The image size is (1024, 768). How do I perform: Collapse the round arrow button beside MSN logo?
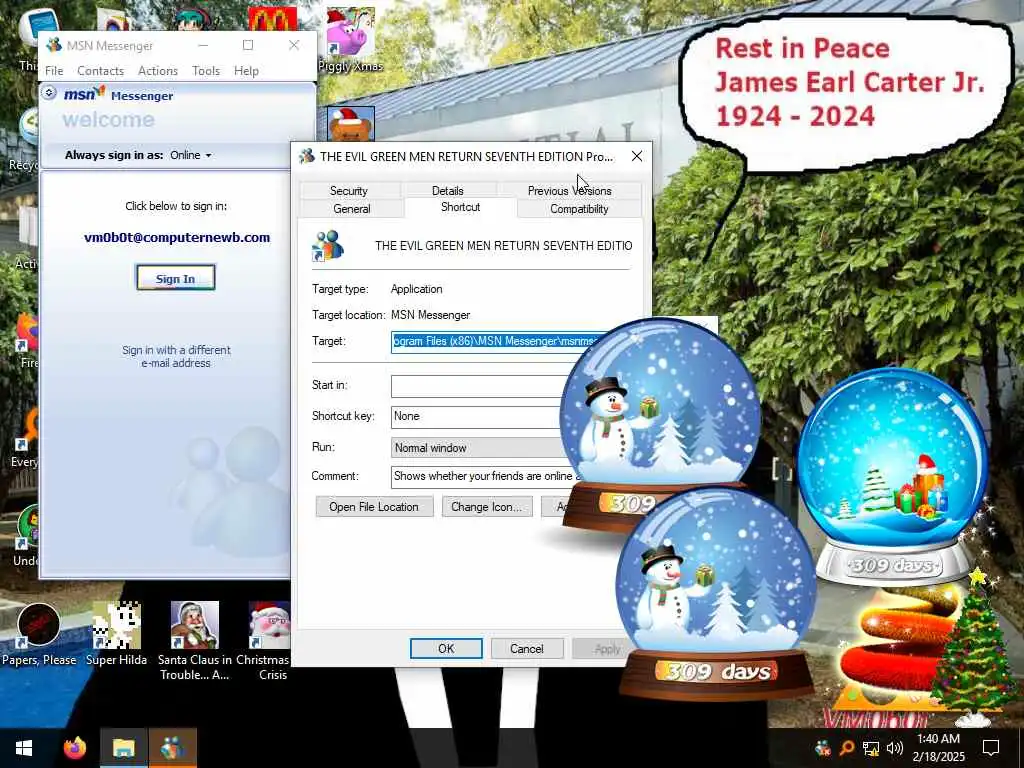(49, 93)
